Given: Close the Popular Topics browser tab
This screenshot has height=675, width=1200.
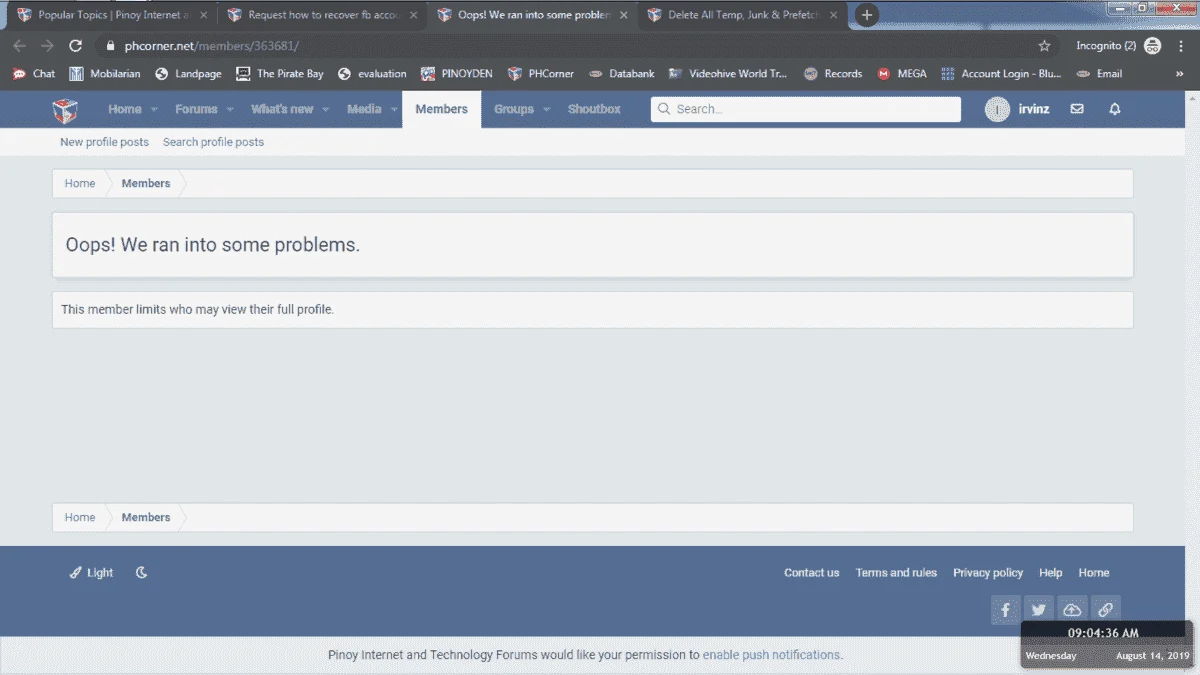Looking at the screenshot, I should point(203,15).
